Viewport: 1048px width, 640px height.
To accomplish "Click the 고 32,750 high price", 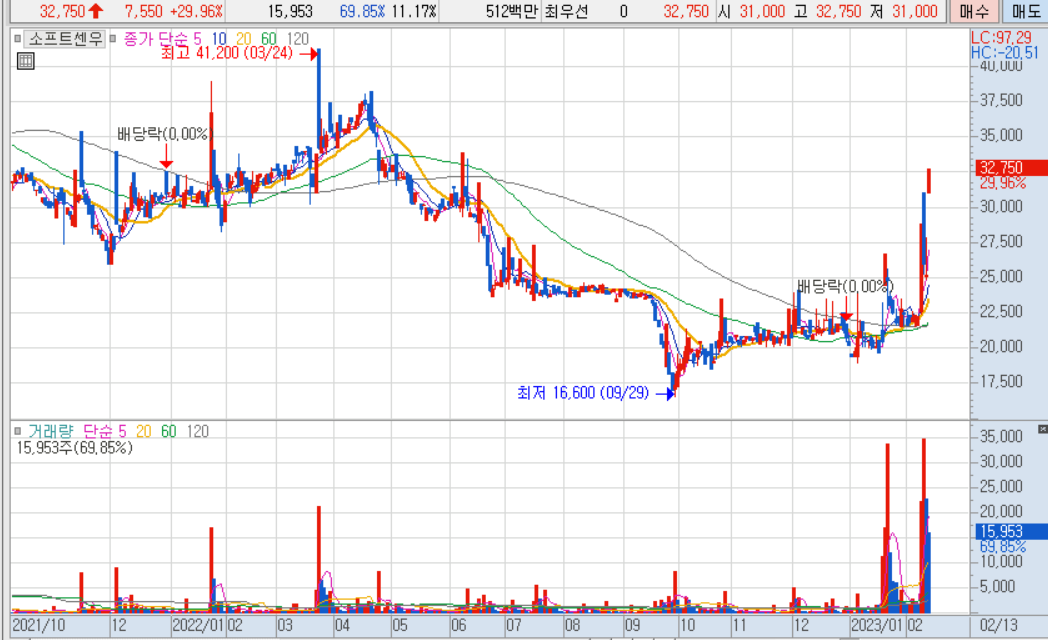I will 827,11.
